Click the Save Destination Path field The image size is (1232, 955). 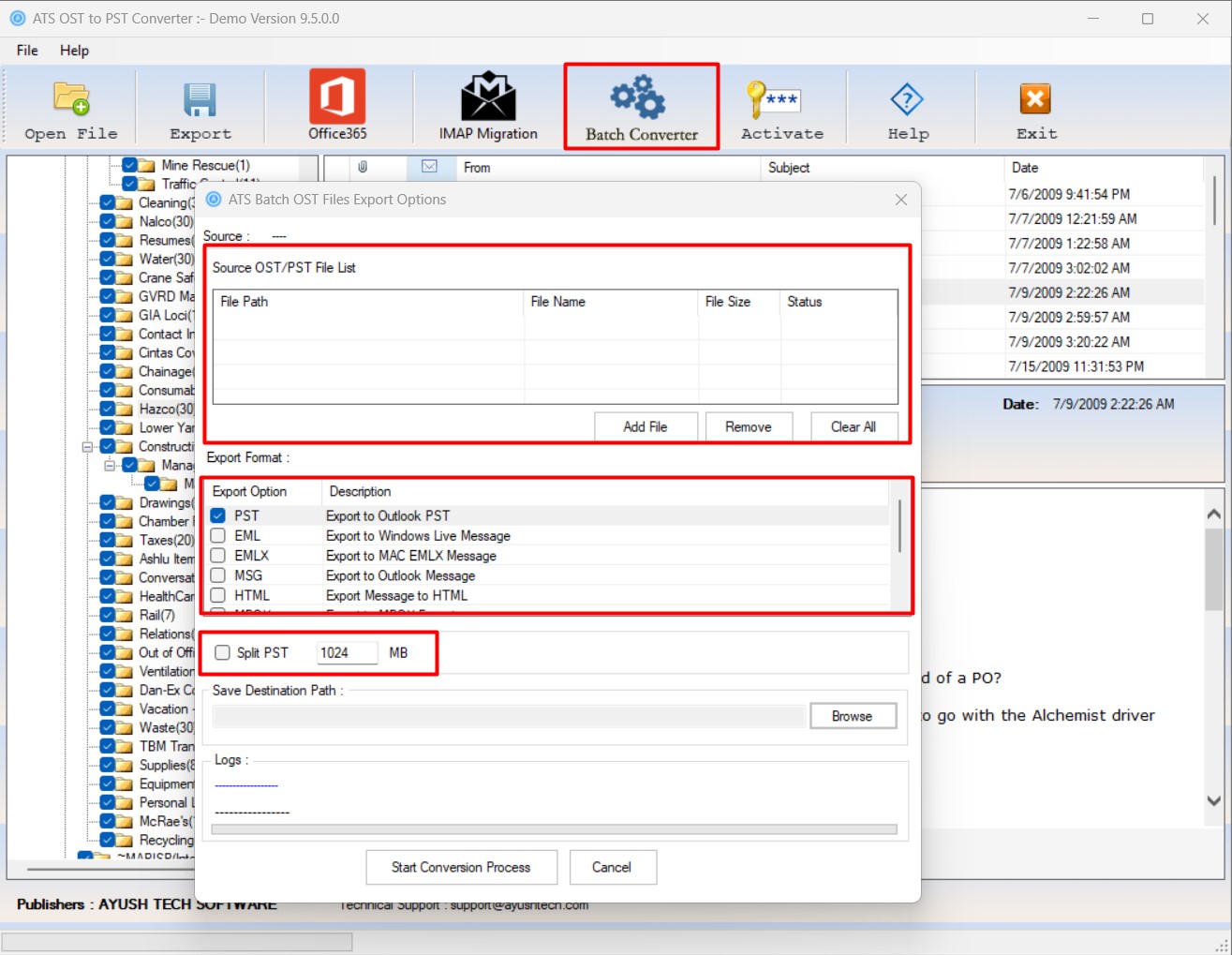[509, 716]
